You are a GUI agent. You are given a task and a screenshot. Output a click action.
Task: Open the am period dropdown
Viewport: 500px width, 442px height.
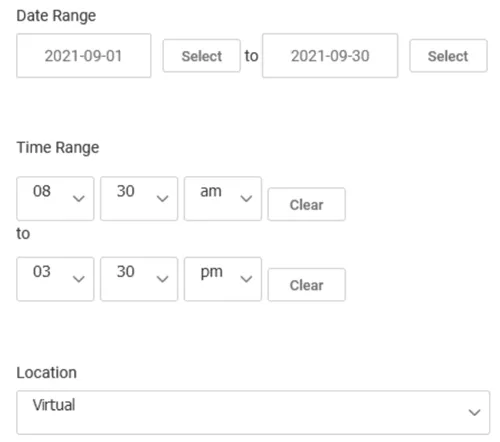[223, 199]
